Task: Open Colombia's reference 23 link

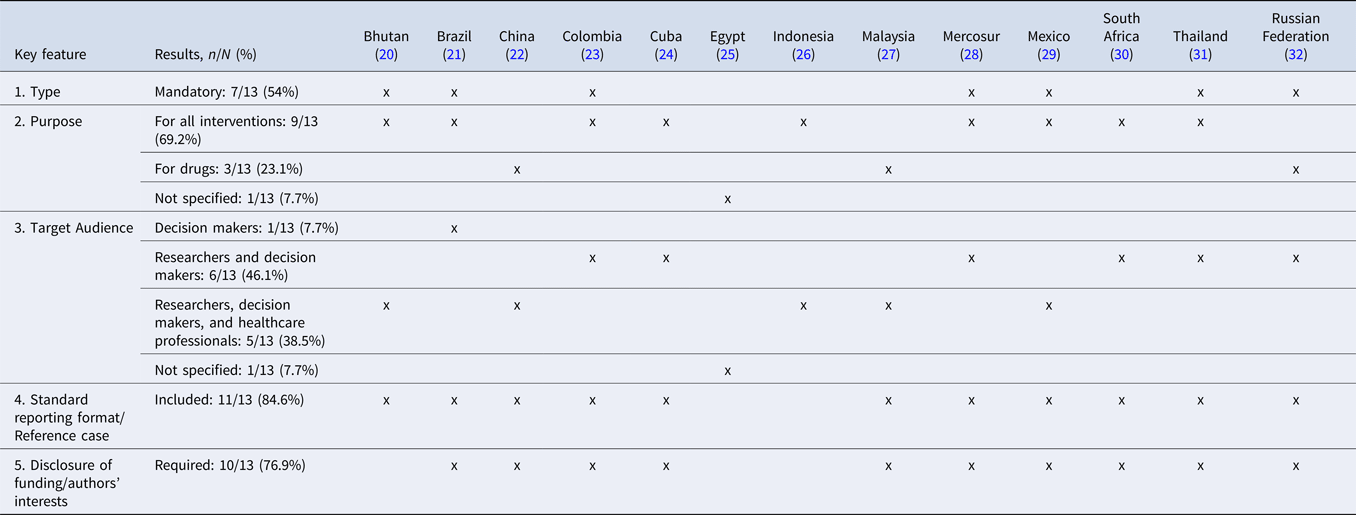Action: [592, 55]
